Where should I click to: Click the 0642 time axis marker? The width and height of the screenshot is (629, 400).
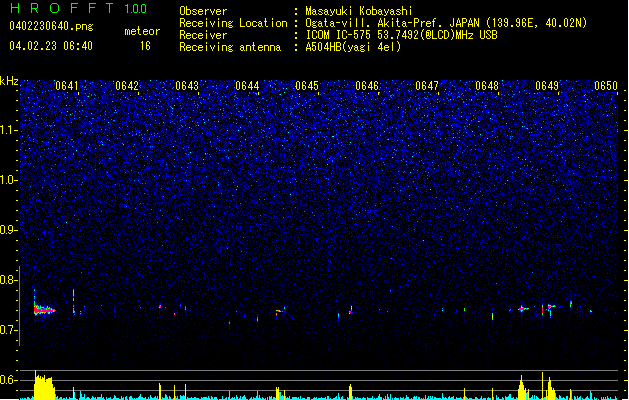[127, 86]
